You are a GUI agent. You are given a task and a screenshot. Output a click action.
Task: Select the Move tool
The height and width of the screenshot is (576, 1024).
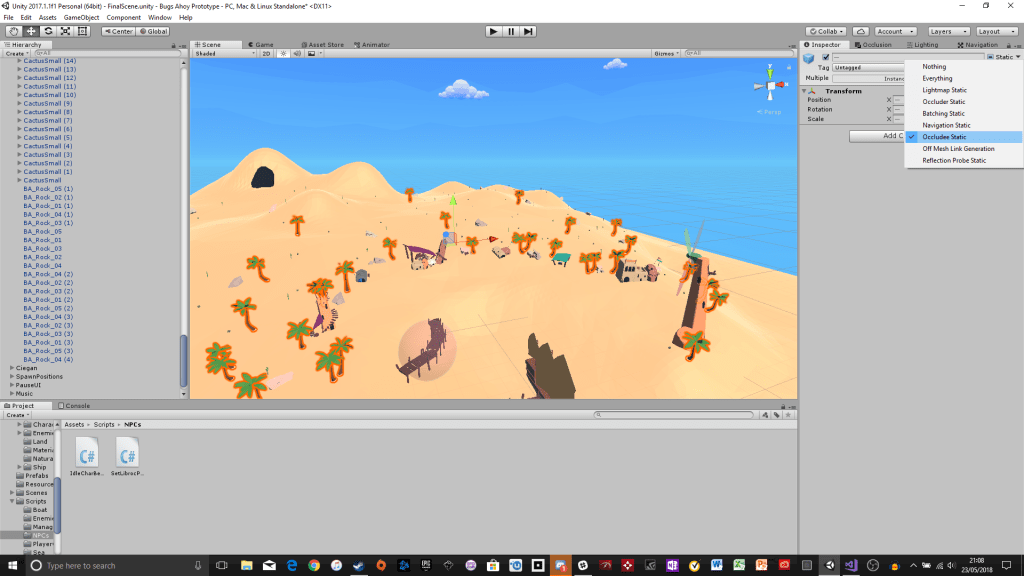click(x=31, y=31)
